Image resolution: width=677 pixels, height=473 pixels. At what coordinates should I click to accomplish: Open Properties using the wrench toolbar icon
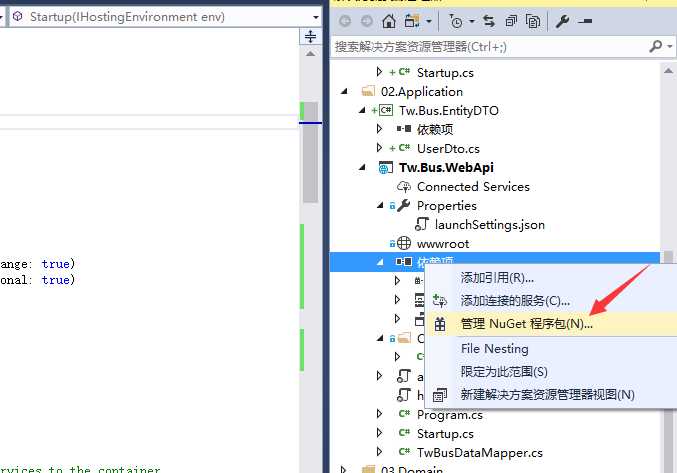562,21
